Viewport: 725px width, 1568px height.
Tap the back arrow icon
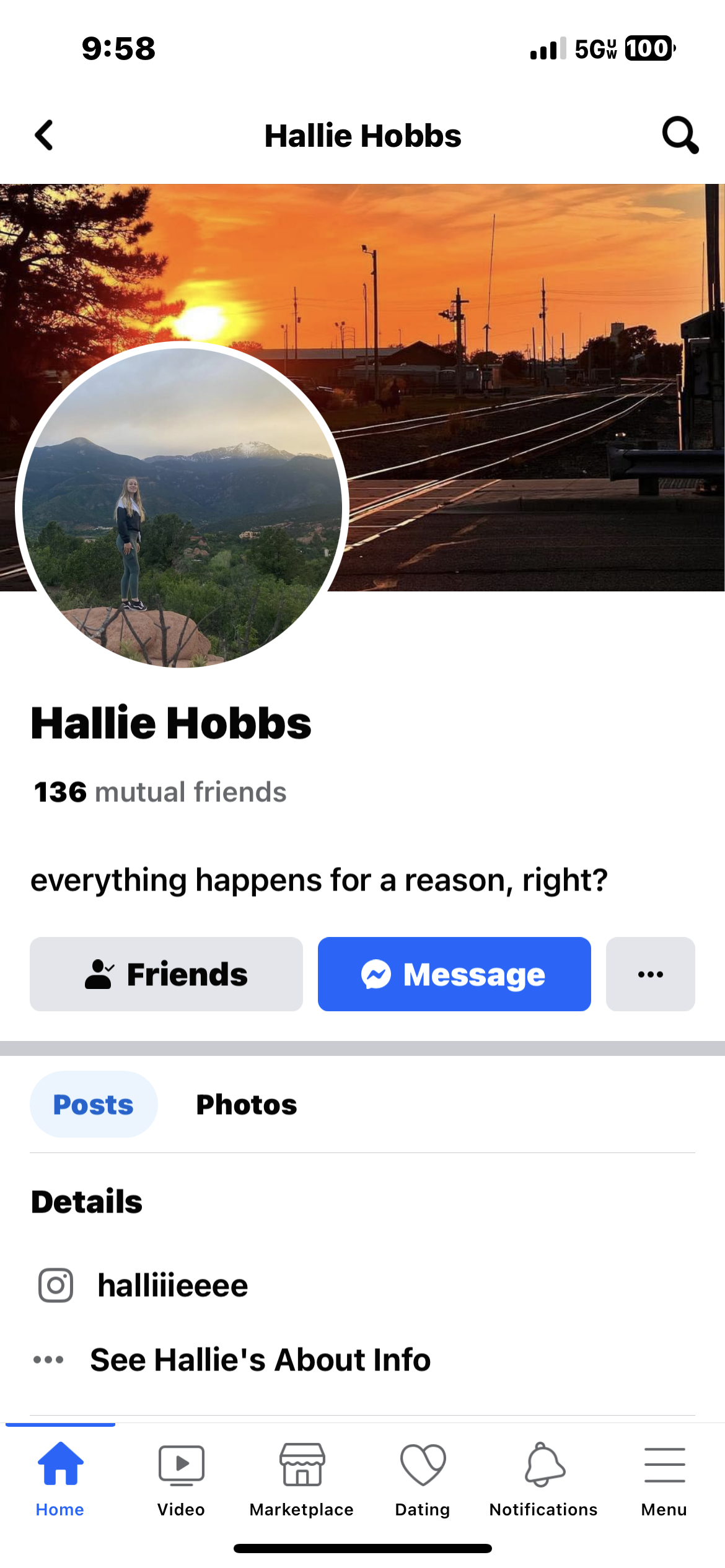coord(44,135)
